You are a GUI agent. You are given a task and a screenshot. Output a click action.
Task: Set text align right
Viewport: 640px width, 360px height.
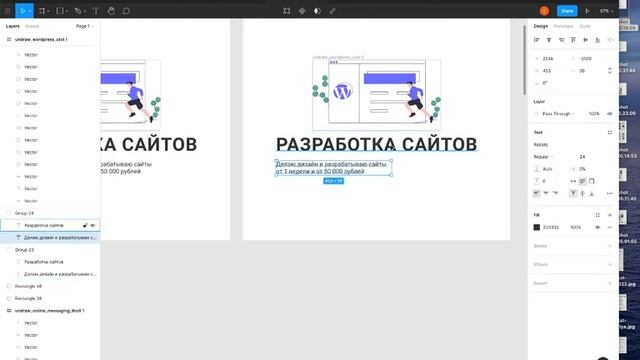pyautogui.click(x=556, y=193)
